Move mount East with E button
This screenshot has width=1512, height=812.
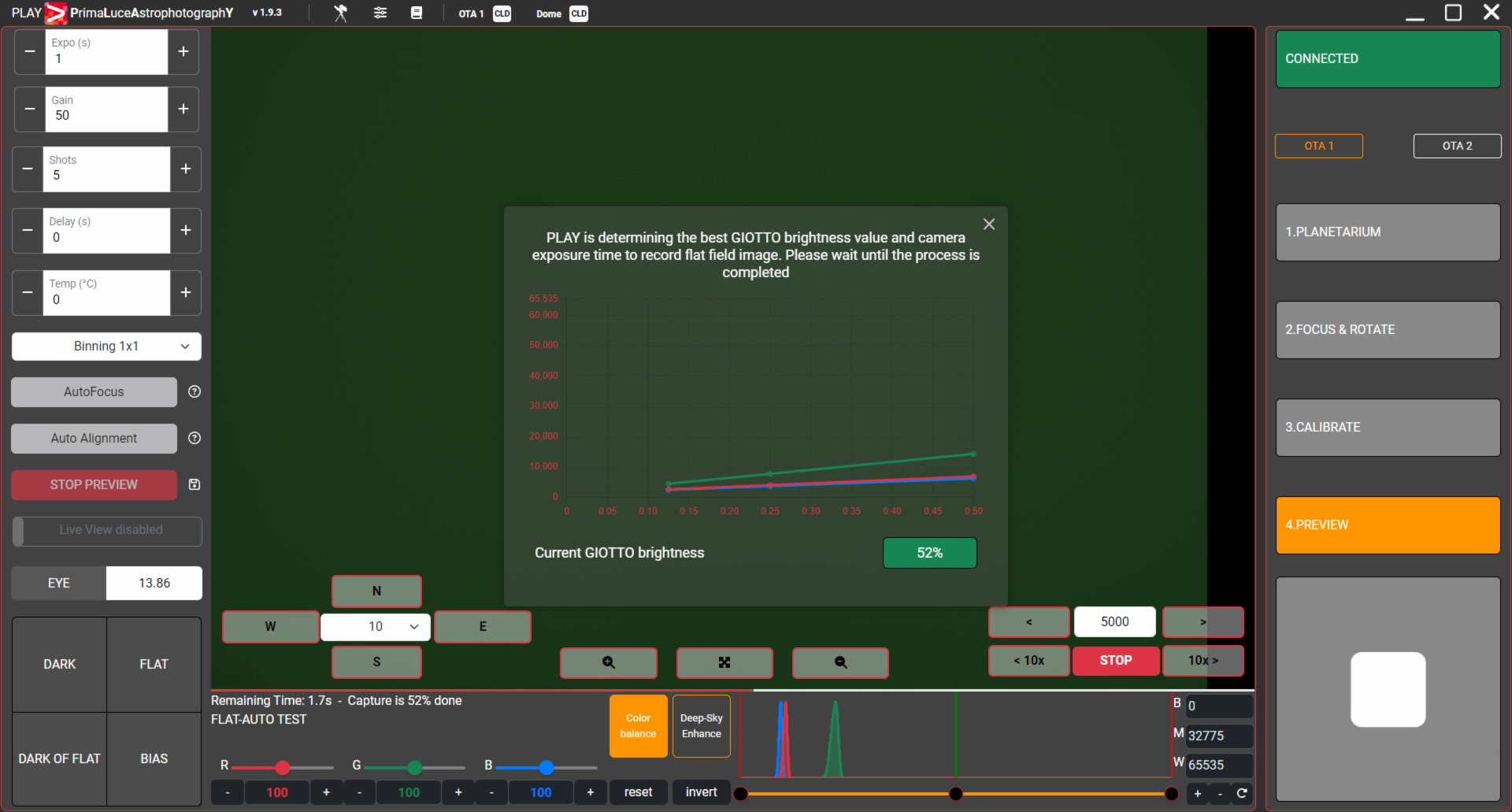pyautogui.click(x=483, y=627)
